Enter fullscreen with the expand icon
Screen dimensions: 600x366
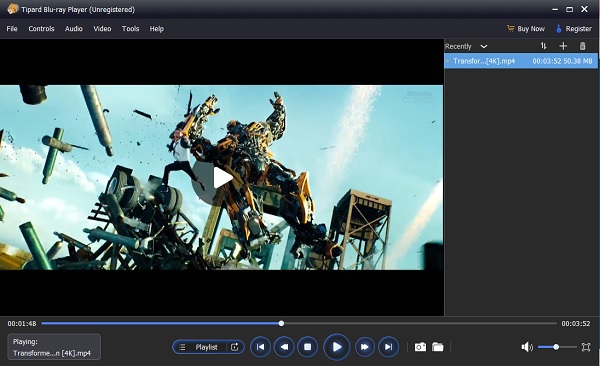click(x=586, y=347)
